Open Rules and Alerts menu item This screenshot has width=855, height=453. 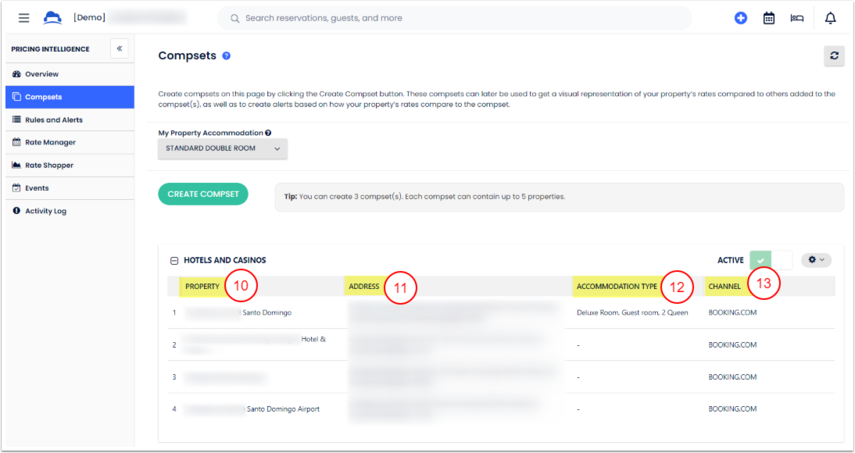pos(54,119)
